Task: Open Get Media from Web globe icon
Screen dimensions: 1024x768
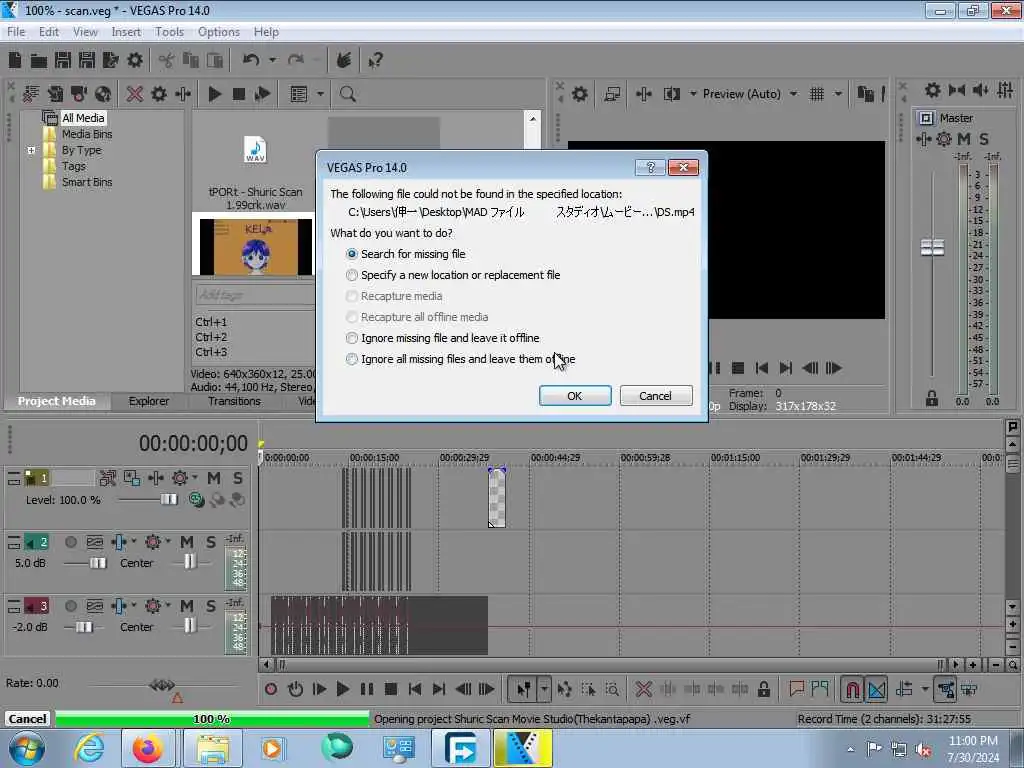Action: 103,94
